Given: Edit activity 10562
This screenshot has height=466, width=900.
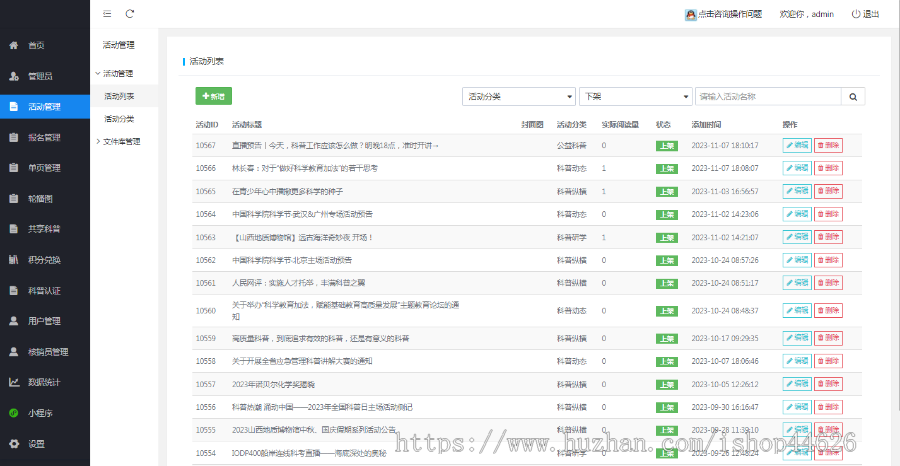Looking at the screenshot, I should pyautogui.click(x=797, y=260).
